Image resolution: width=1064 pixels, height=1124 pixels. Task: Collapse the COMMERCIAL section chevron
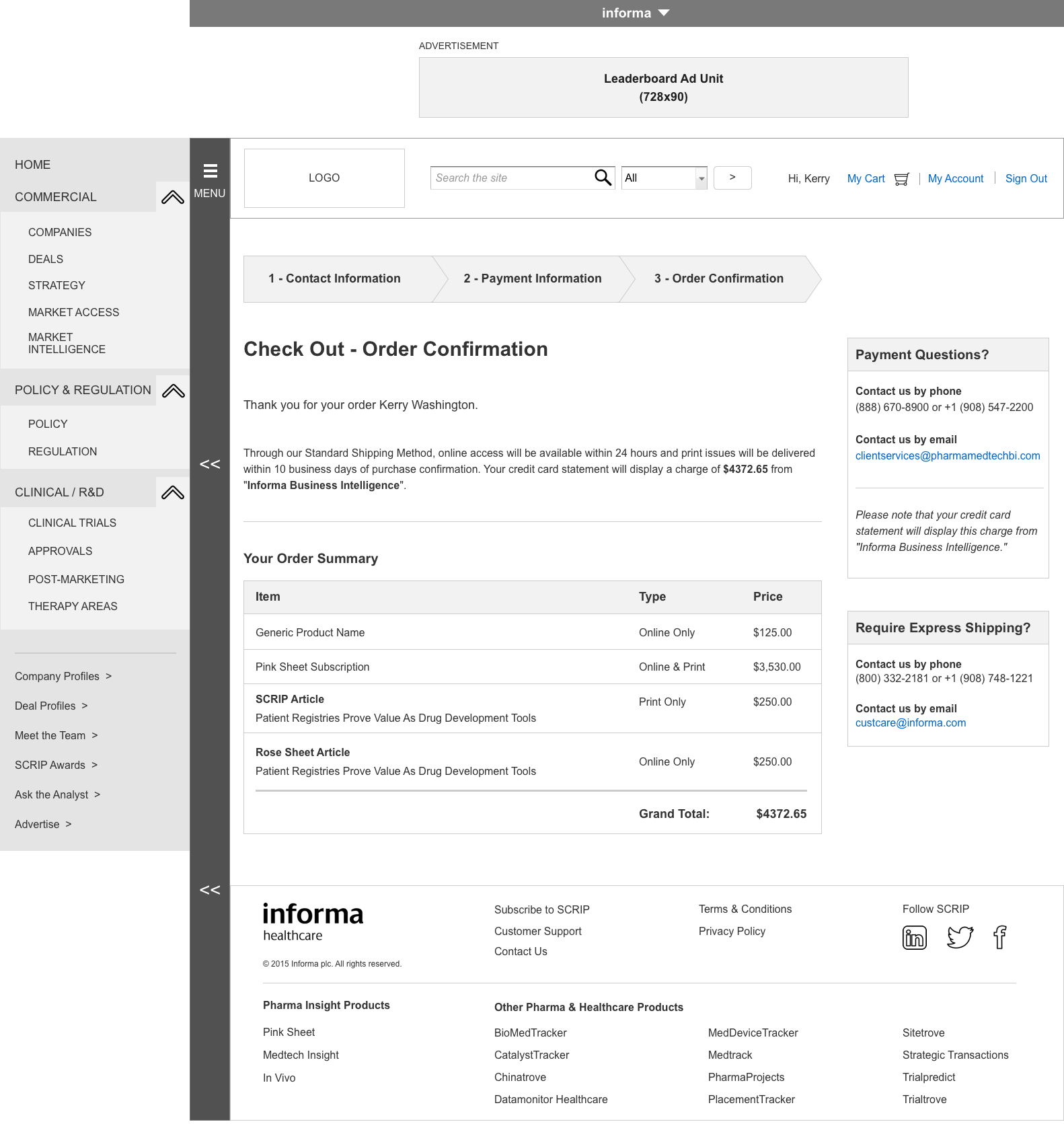[173, 197]
